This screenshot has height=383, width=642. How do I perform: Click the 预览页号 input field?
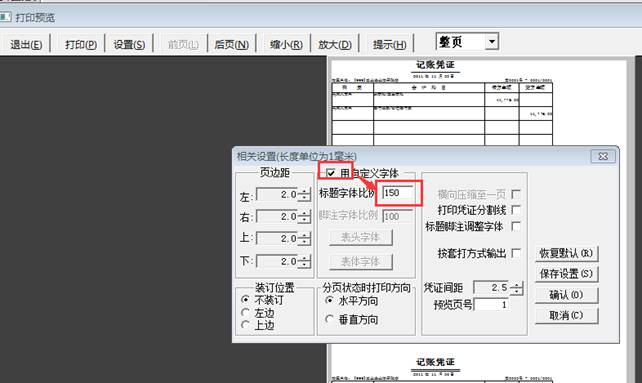tap(491, 304)
